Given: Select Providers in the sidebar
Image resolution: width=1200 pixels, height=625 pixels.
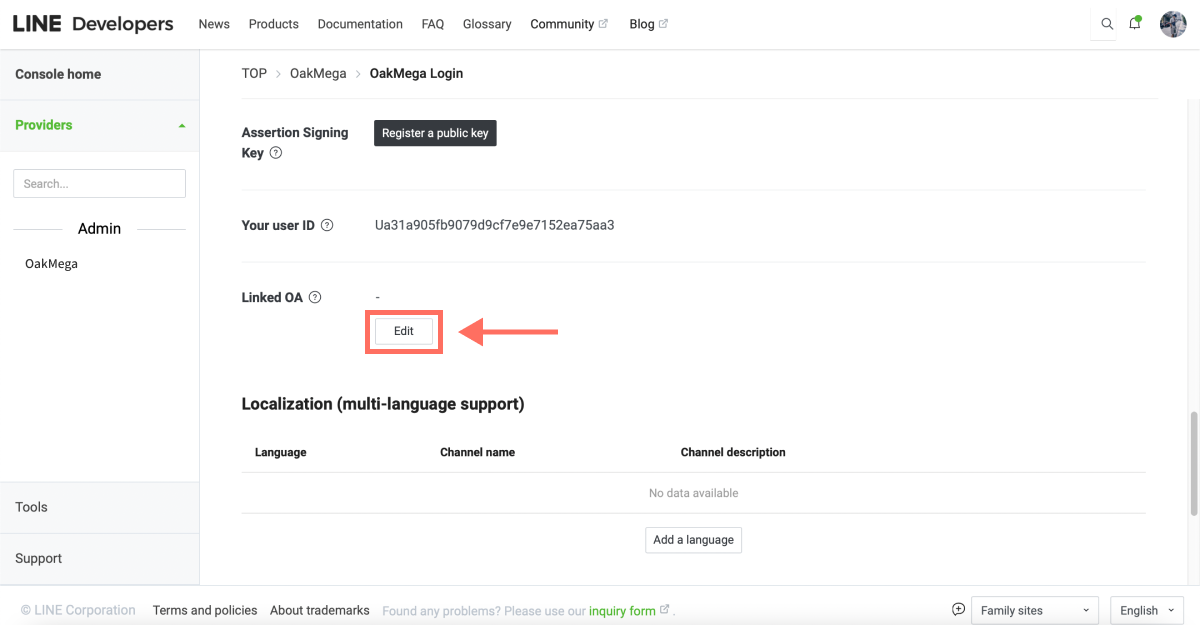Looking at the screenshot, I should tap(44, 125).
